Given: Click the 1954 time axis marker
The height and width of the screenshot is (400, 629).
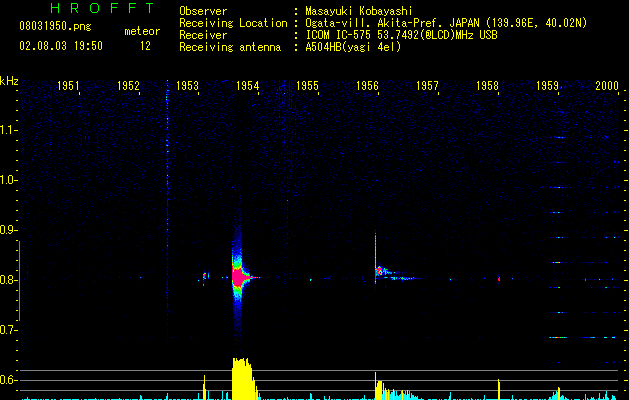Looking at the screenshot, I should 248,85.
